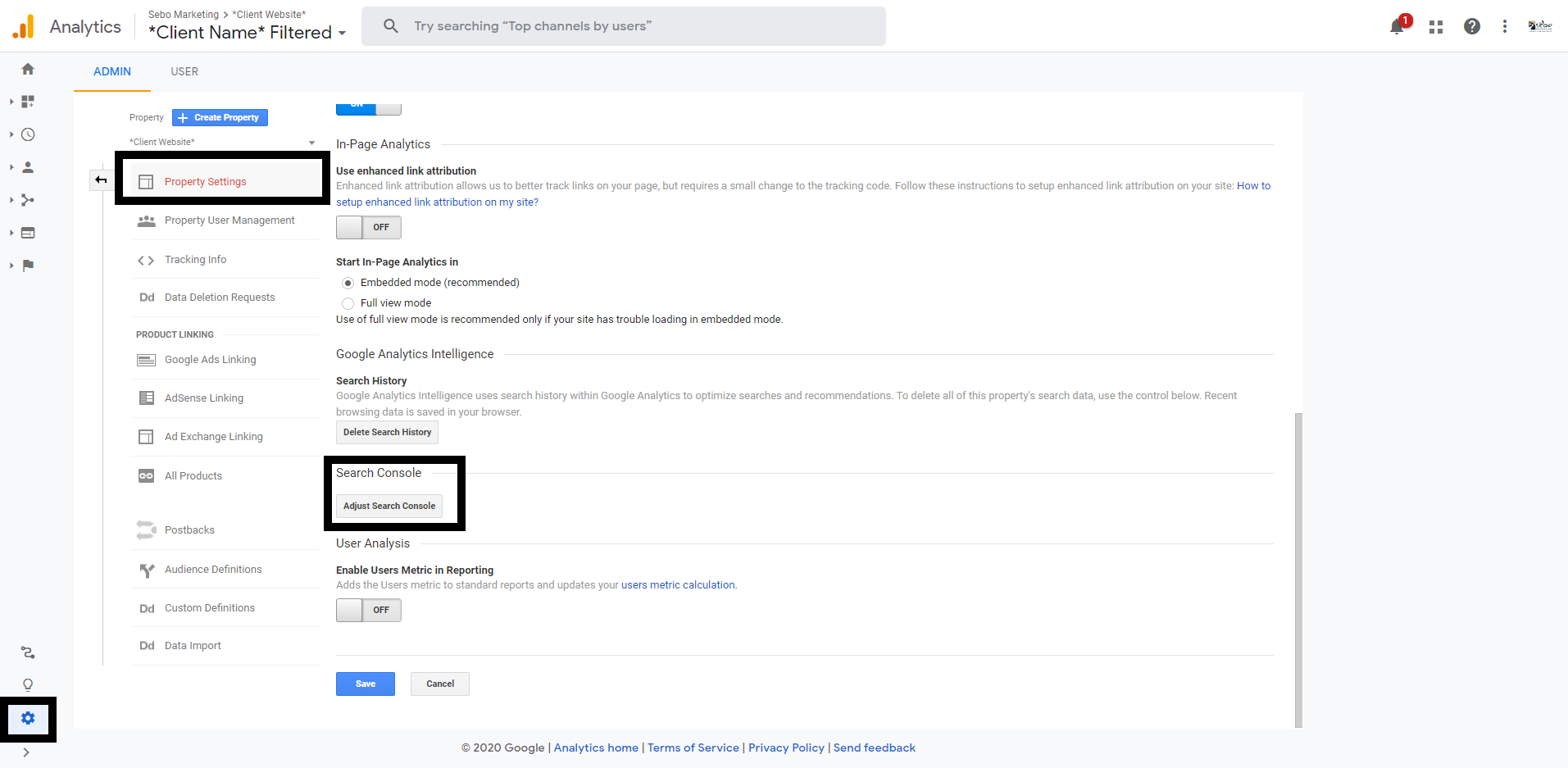Screen dimensions: 1568x768
Task: Expand the Customization sidebar section arrow
Action: [x=11, y=102]
